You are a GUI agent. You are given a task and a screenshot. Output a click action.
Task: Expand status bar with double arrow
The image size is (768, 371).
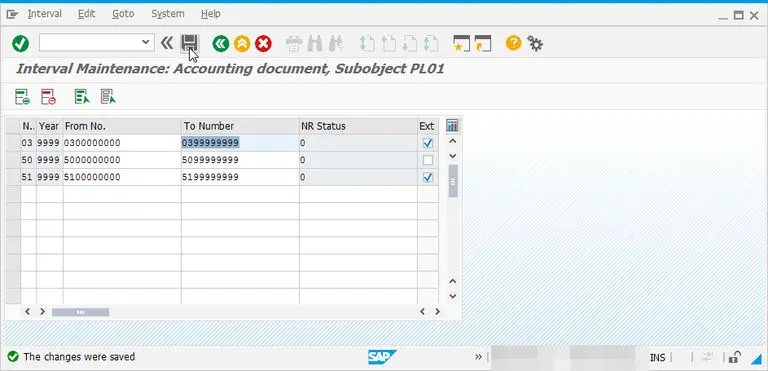click(x=479, y=357)
